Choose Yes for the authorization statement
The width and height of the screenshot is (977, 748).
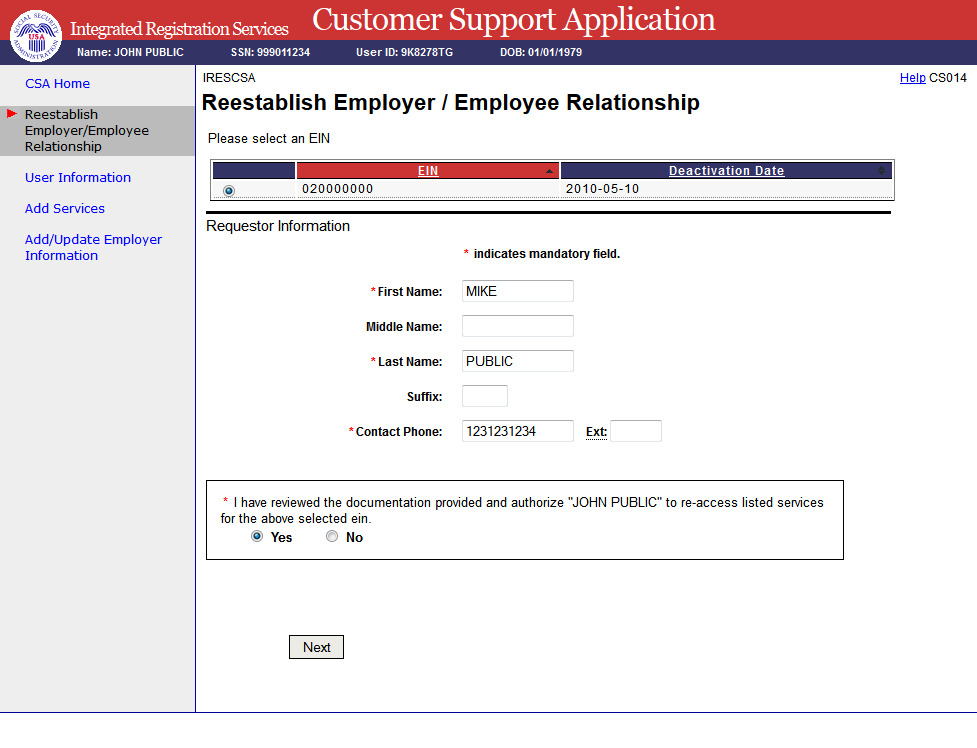click(257, 537)
